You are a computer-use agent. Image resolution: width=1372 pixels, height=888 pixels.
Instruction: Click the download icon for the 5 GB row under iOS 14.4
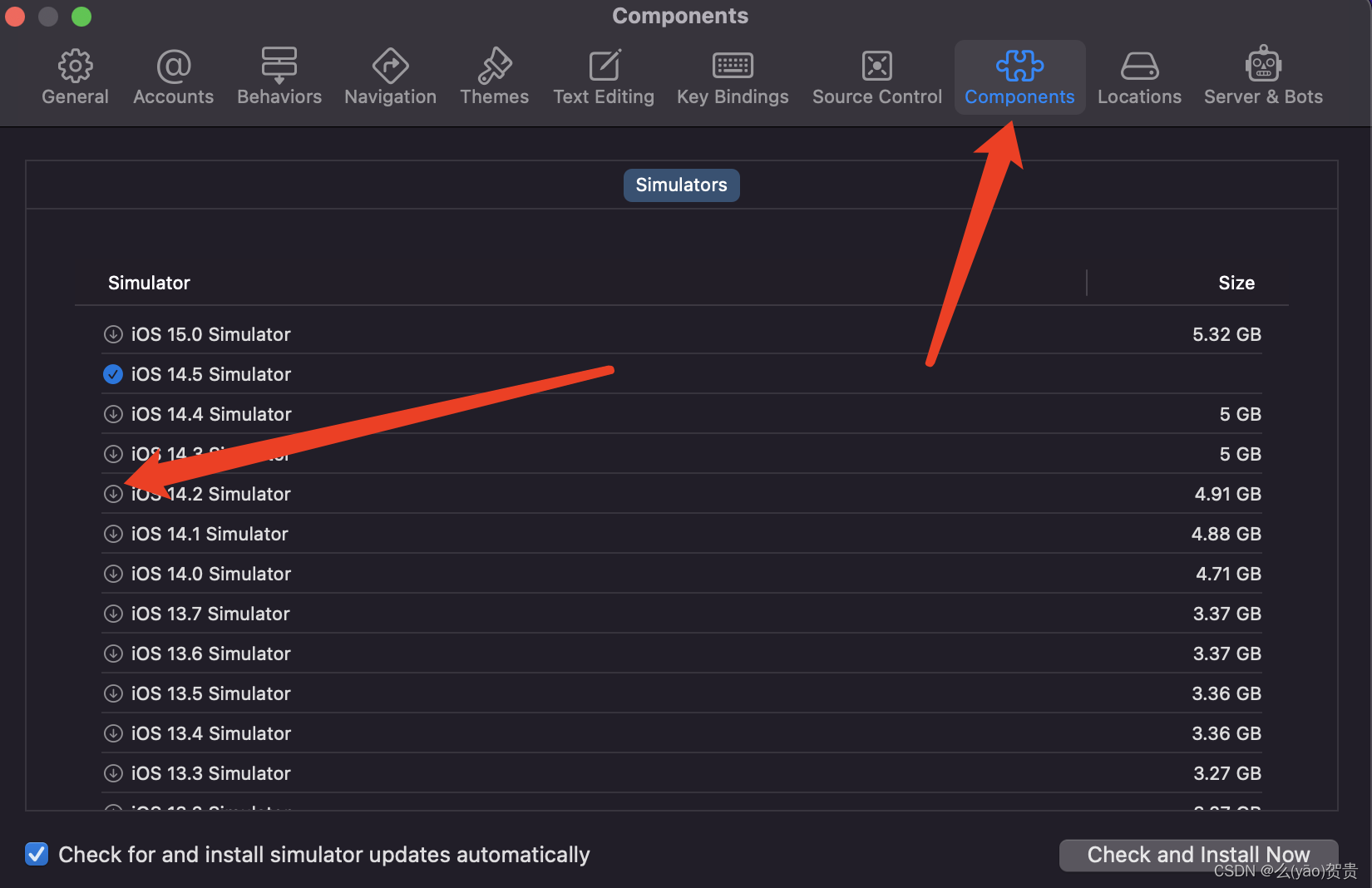point(113,454)
